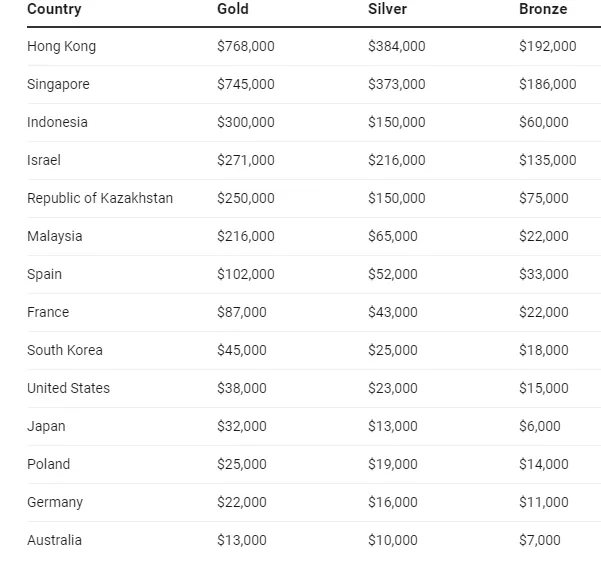Click Spain's gold value $102,000

point(245,274)
